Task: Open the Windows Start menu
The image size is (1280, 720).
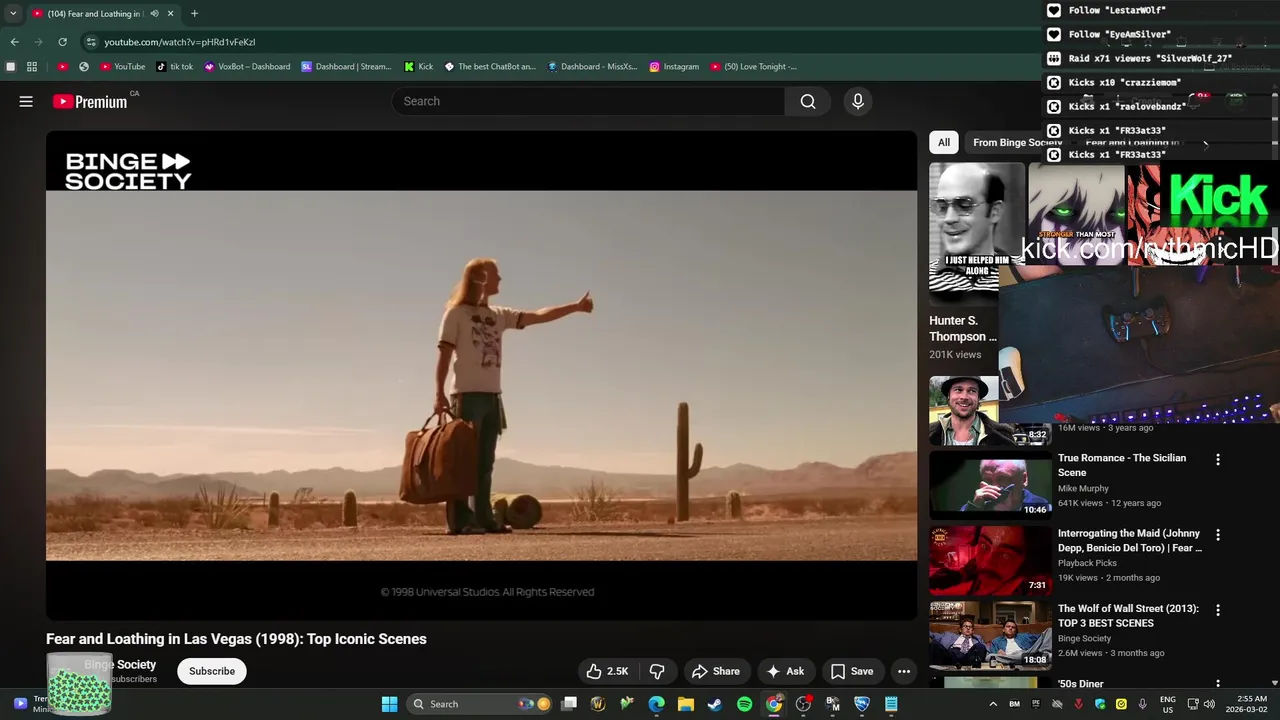Action: [x=389, y=704]
